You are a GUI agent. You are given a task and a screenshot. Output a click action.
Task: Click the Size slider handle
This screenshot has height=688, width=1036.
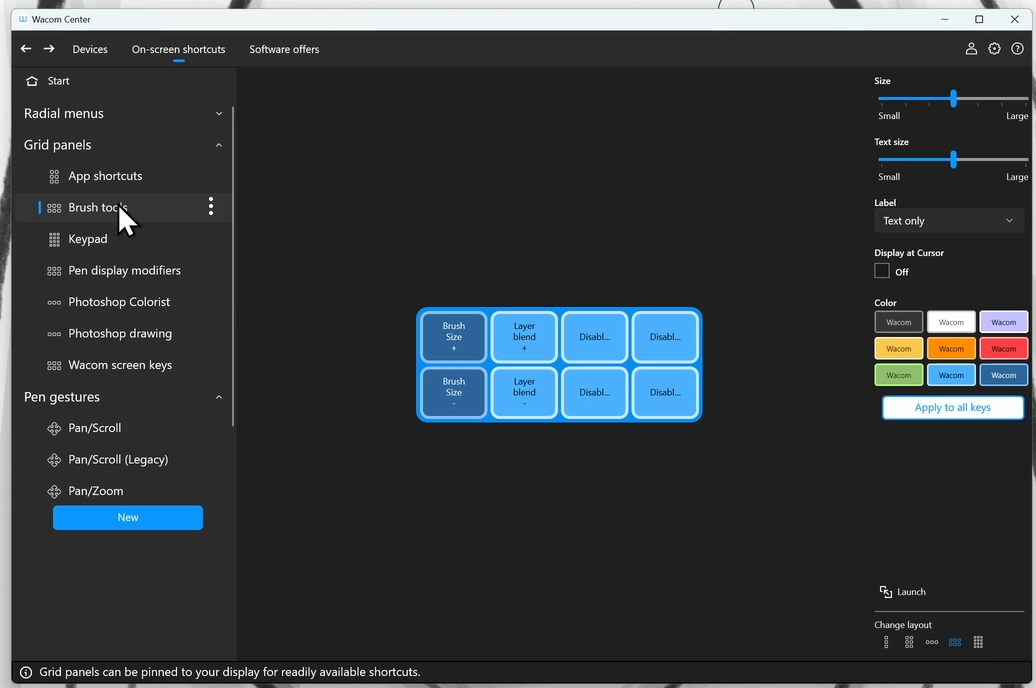953,98
